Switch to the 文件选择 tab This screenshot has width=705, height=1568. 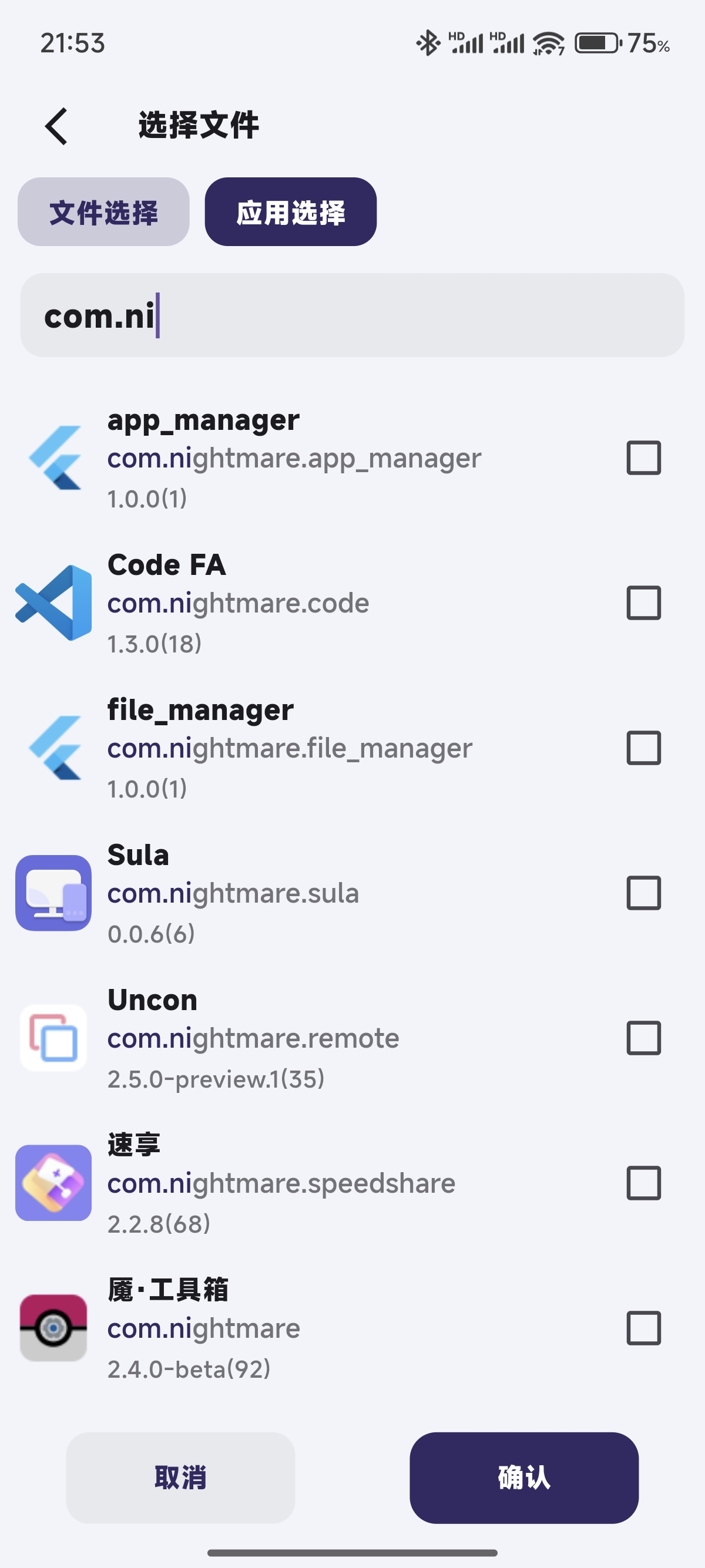(103, 212)
